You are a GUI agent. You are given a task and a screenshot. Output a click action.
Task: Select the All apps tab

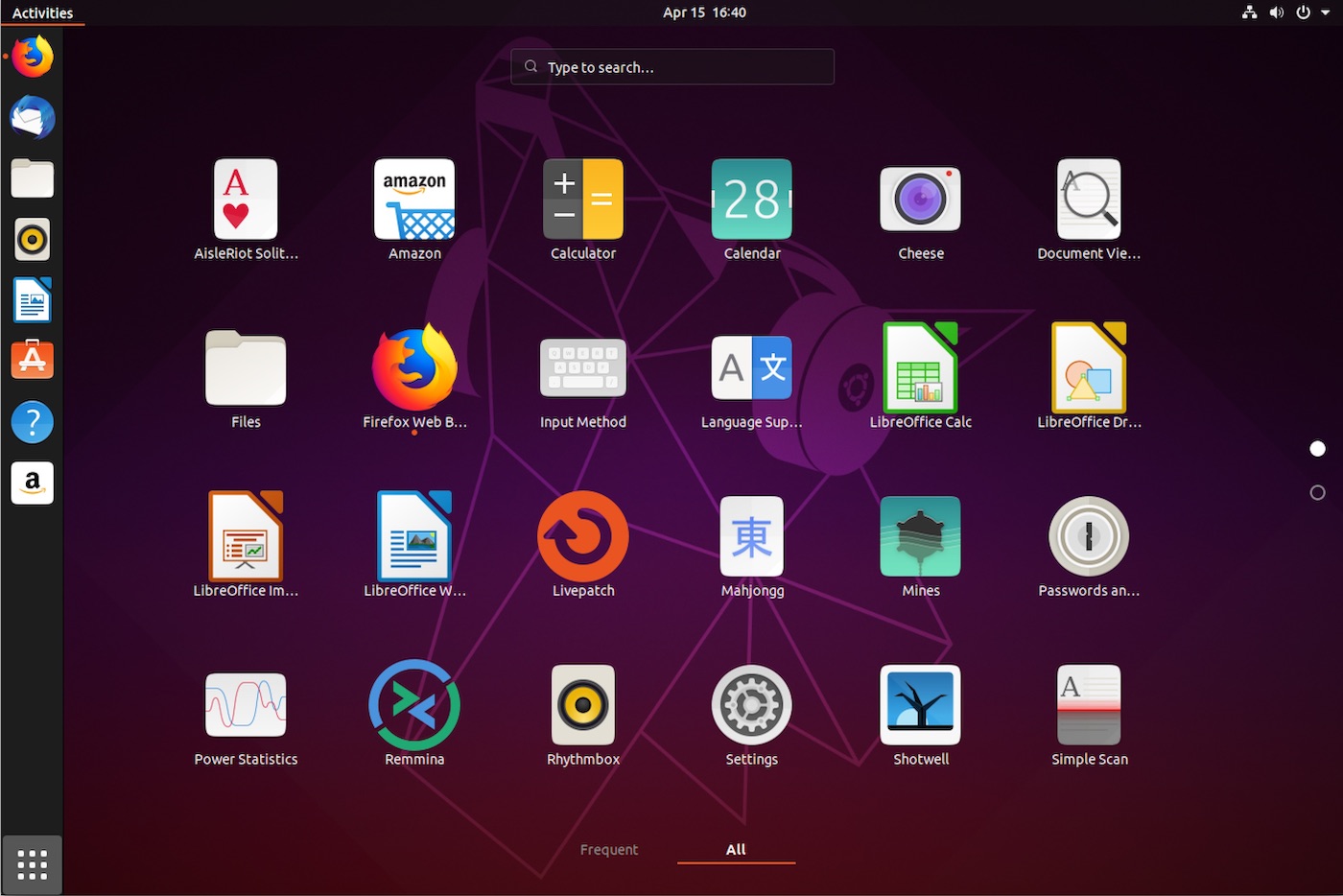coord(736,850)
